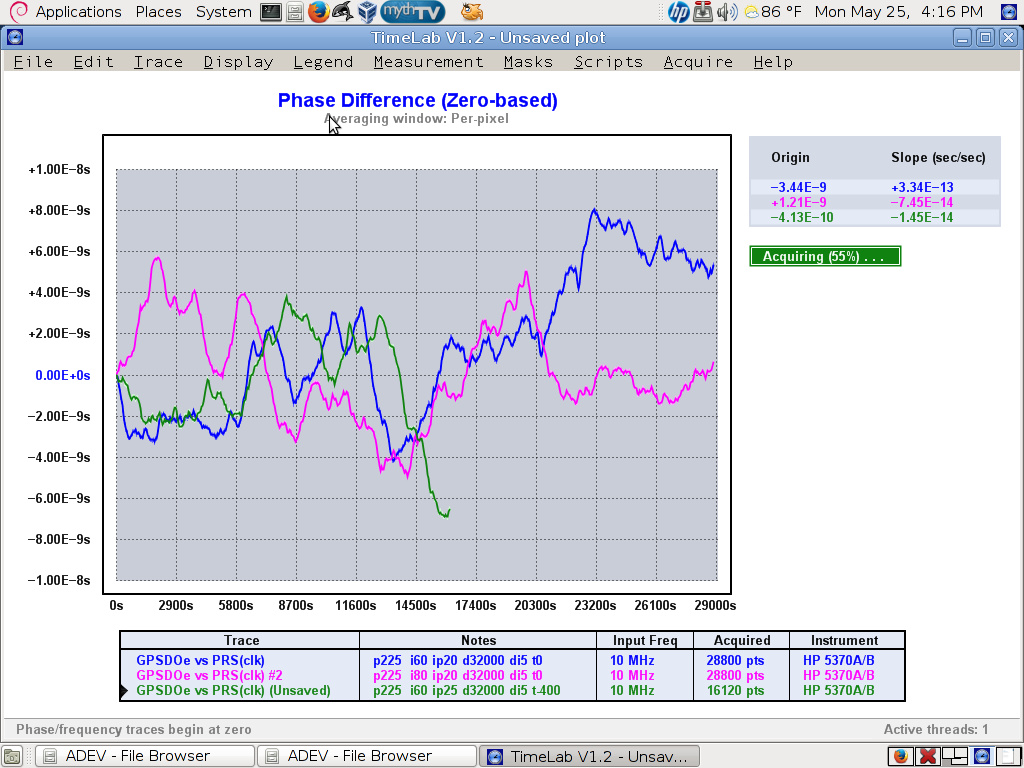Open the Trace menu
Viewport: 1024px width, 768px height.
158,62
